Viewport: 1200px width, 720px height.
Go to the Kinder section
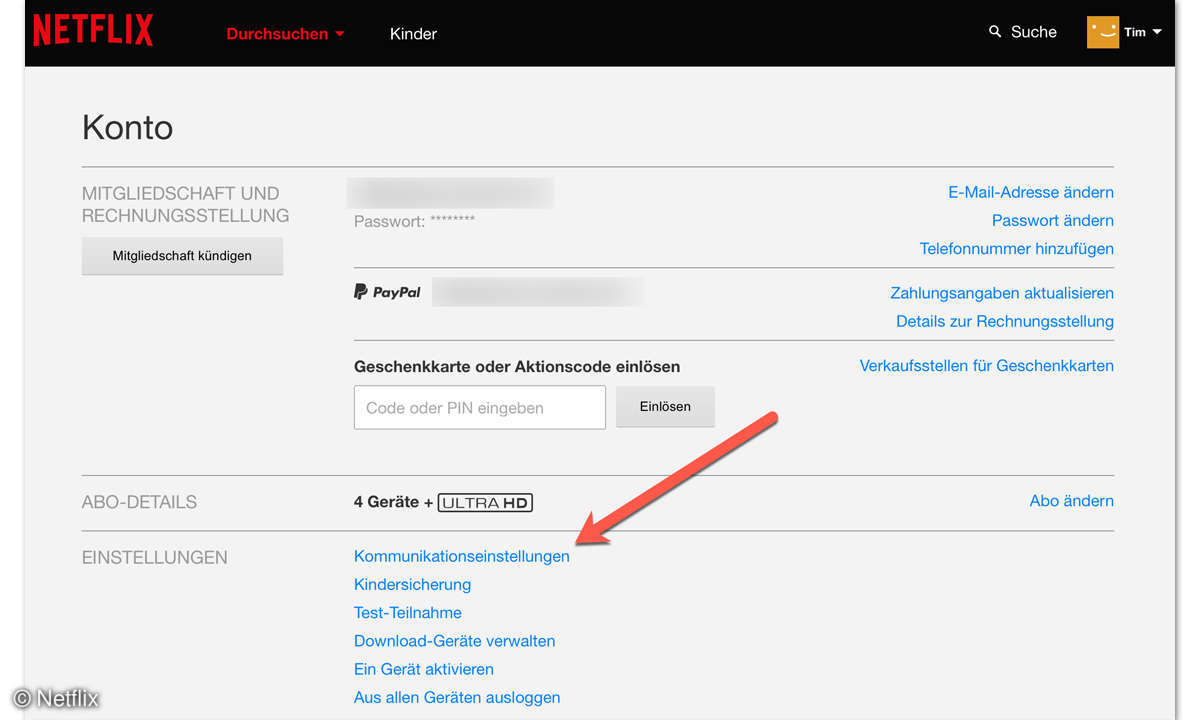[413, 33]
